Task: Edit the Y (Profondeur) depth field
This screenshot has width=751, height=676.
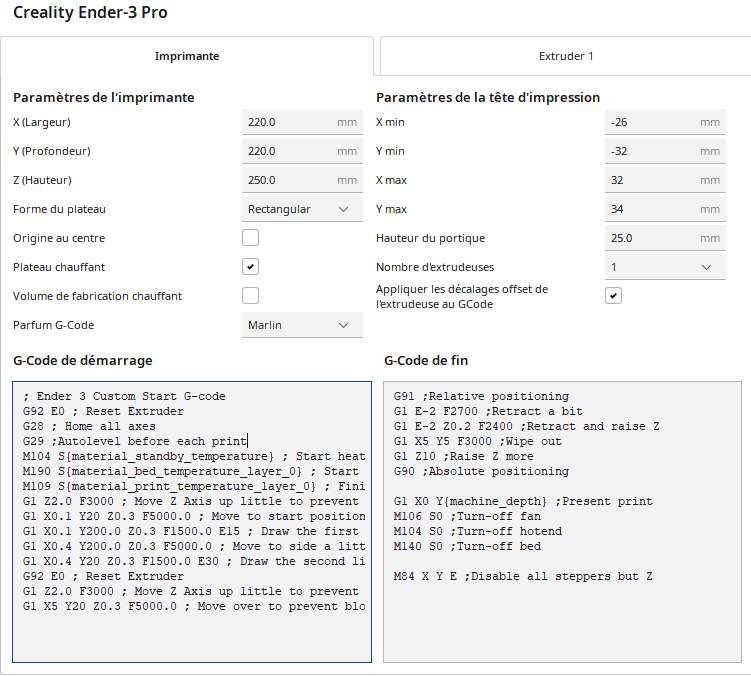Action: 302,151
